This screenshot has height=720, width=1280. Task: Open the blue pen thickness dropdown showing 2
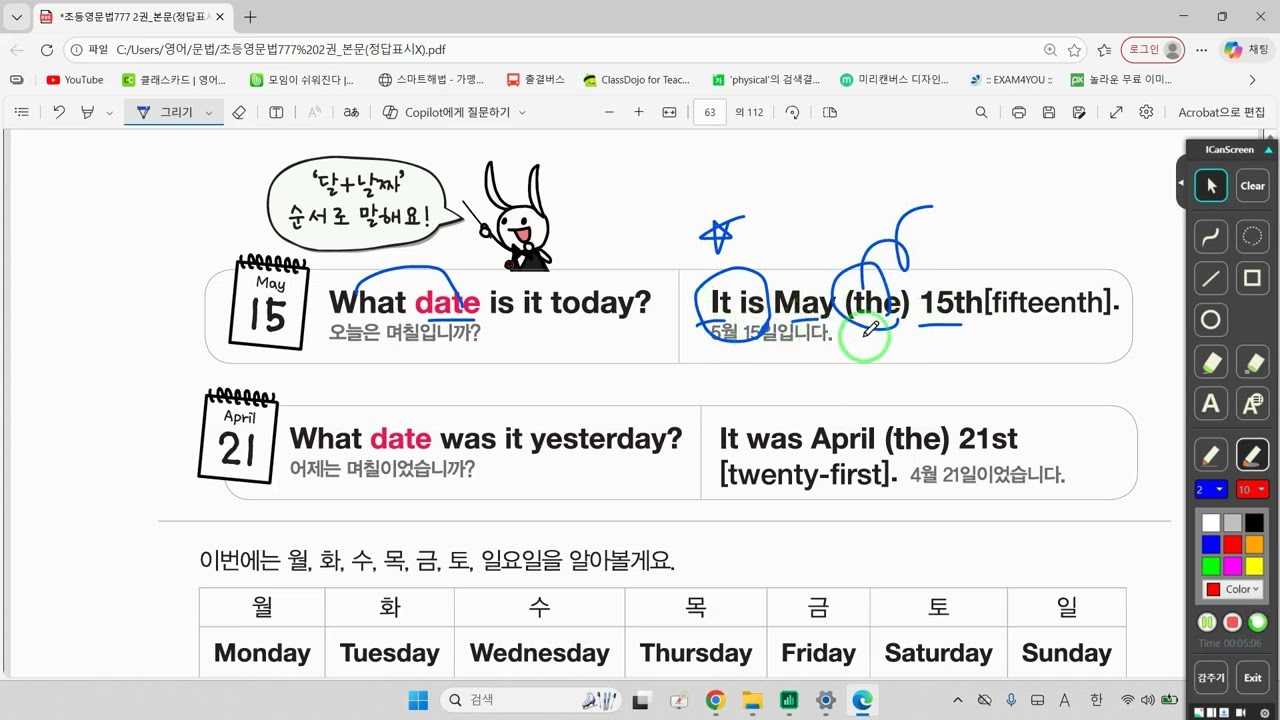(1211, 489)
